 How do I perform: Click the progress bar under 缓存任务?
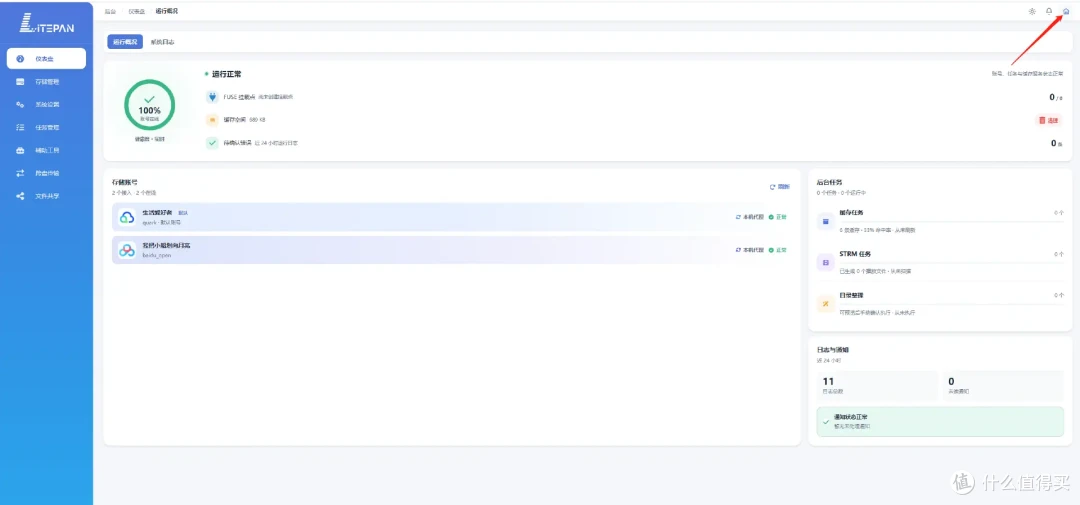(951, 222)
